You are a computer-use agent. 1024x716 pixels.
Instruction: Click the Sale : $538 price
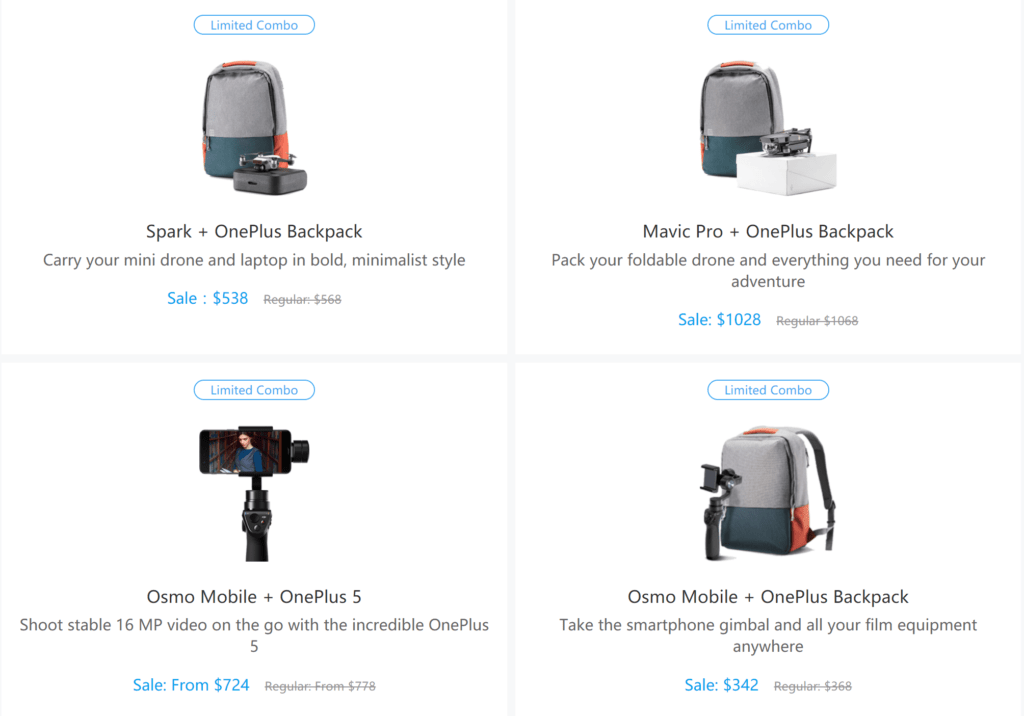[208, 299]
